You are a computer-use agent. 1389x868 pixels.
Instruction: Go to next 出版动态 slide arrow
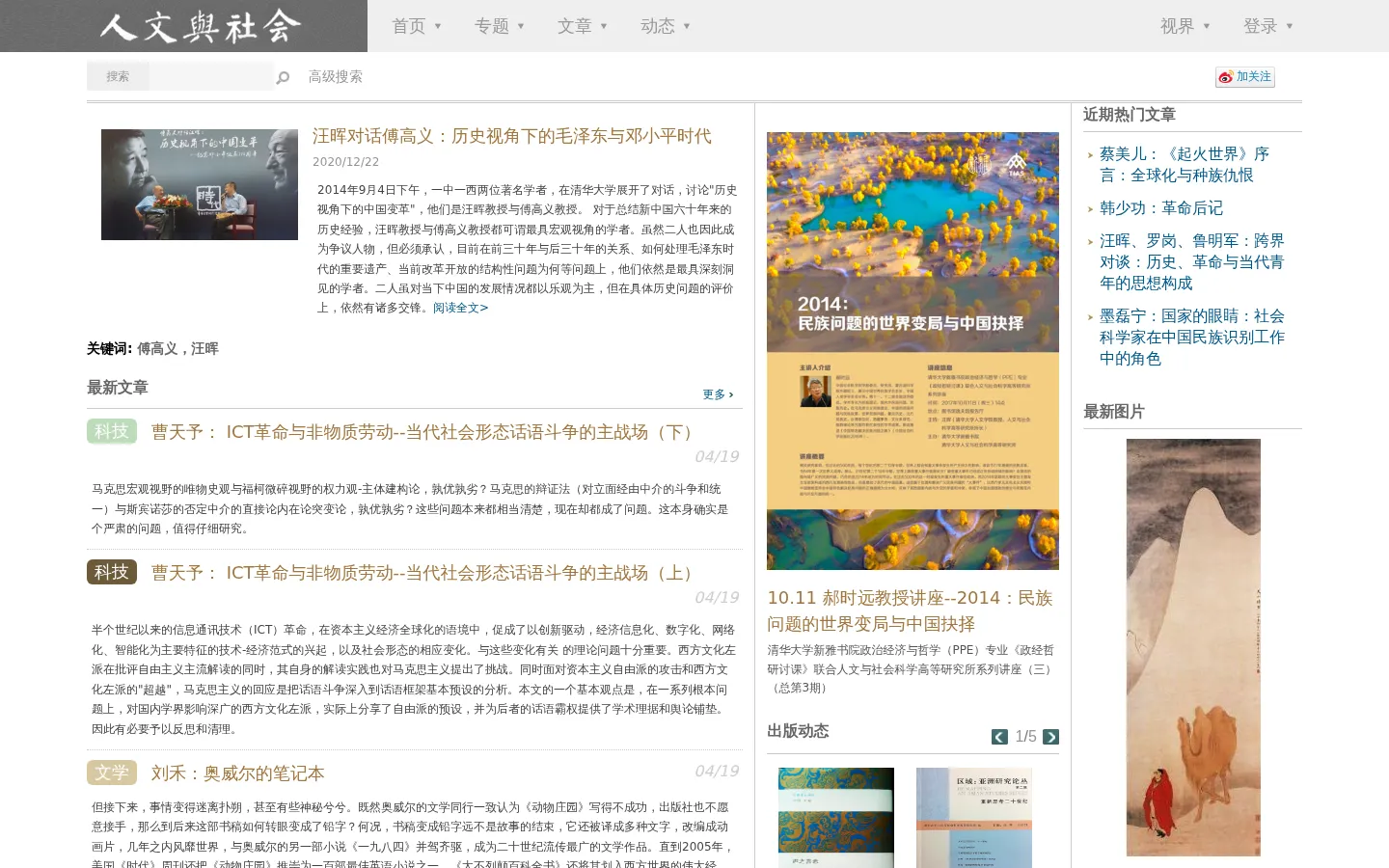click(x=1051, y=737)
